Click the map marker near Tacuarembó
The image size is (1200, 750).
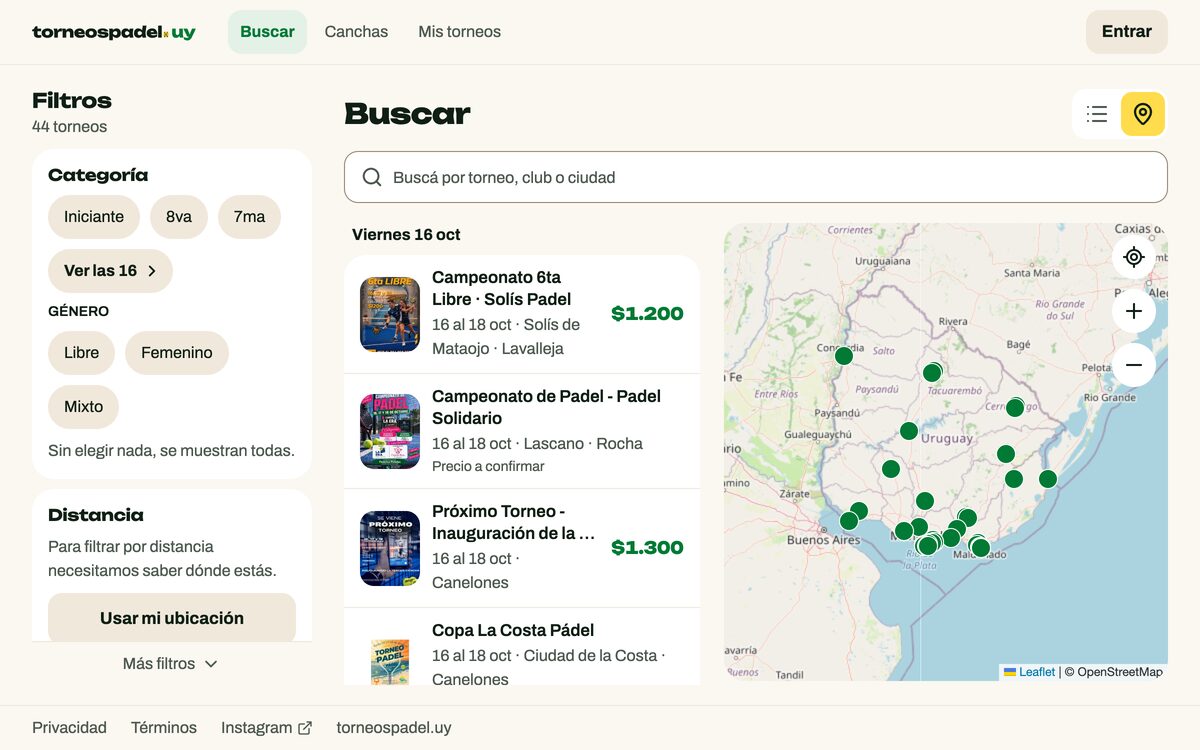[932, 372]
